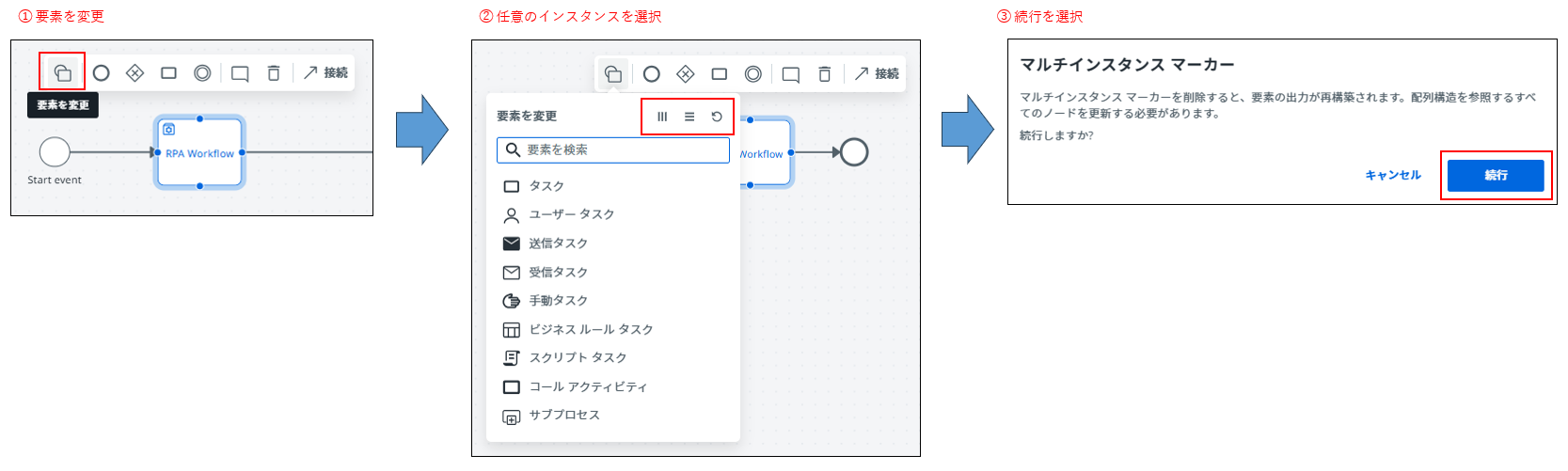Choose ユーザー タスク from the element list
This screenshot has width=1568, height=471.
[x=570, y=214]
